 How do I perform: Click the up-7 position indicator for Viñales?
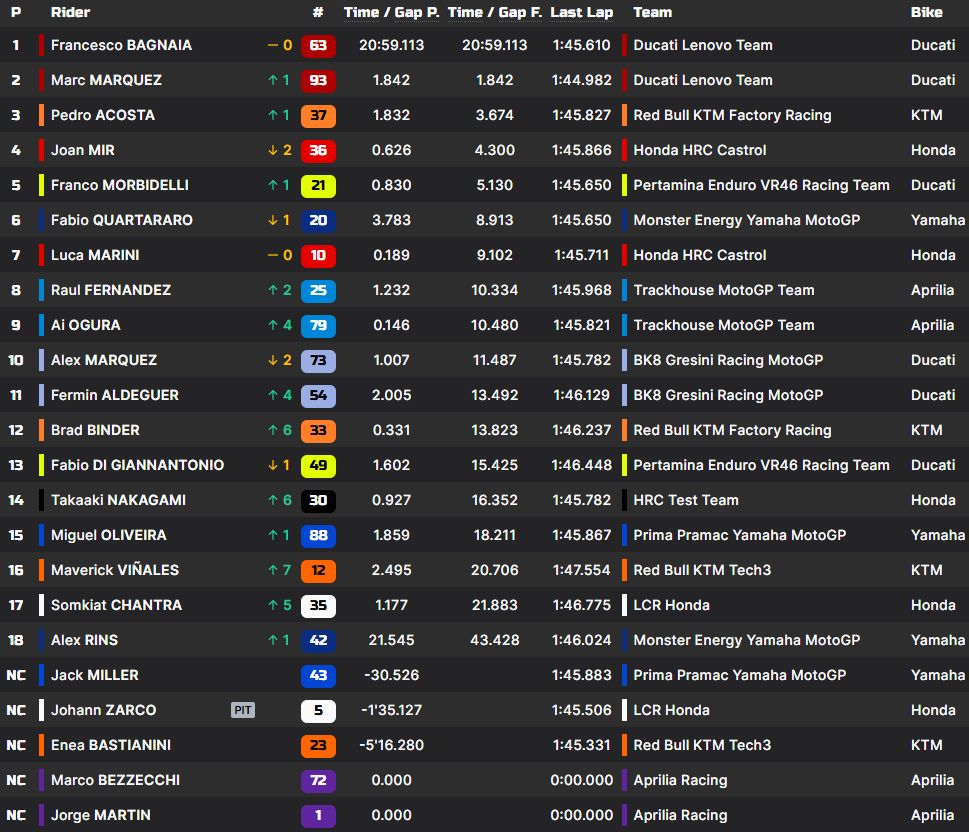point(279,570)
